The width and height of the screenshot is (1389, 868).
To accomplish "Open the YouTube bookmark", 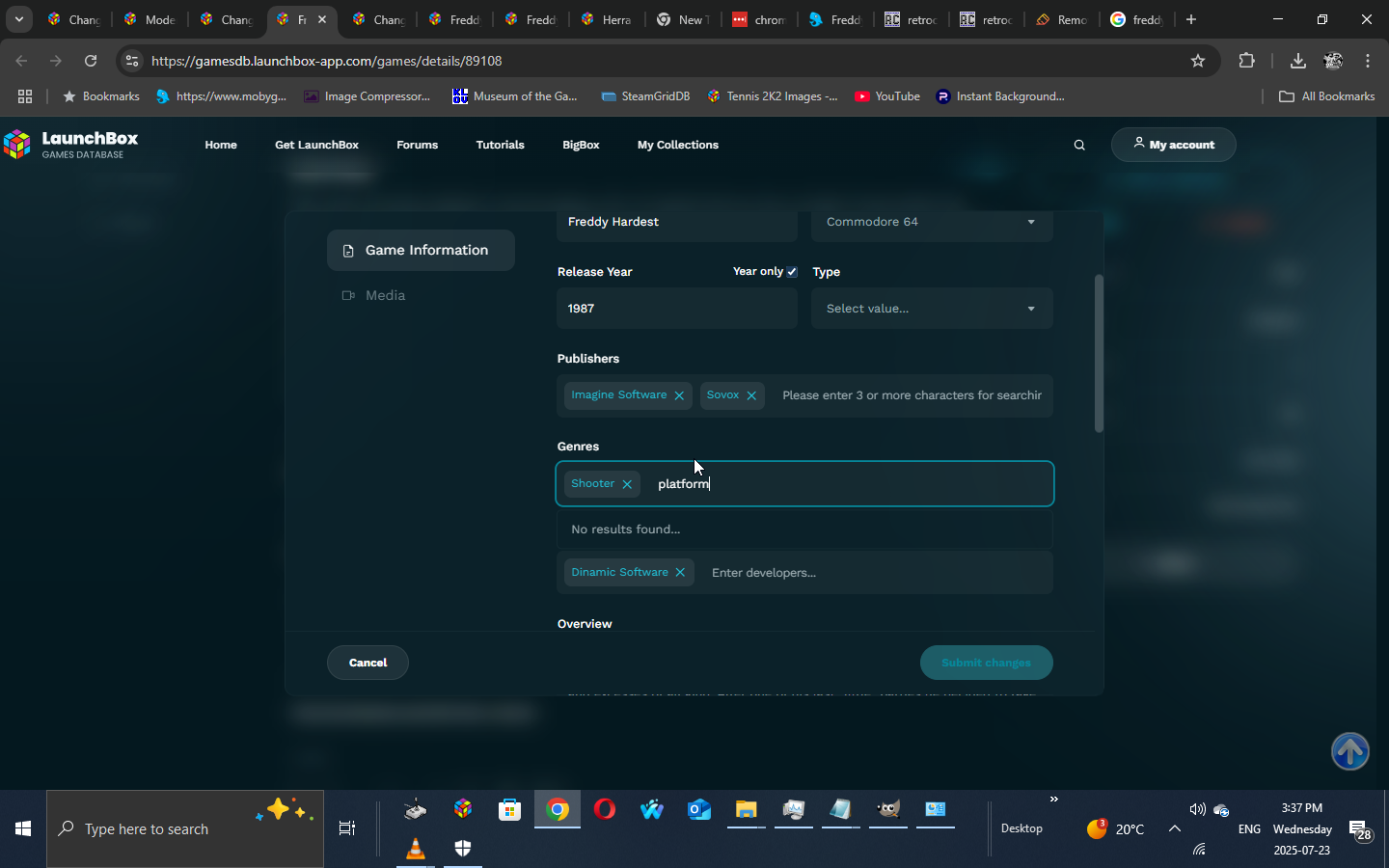I will [887, 96].
